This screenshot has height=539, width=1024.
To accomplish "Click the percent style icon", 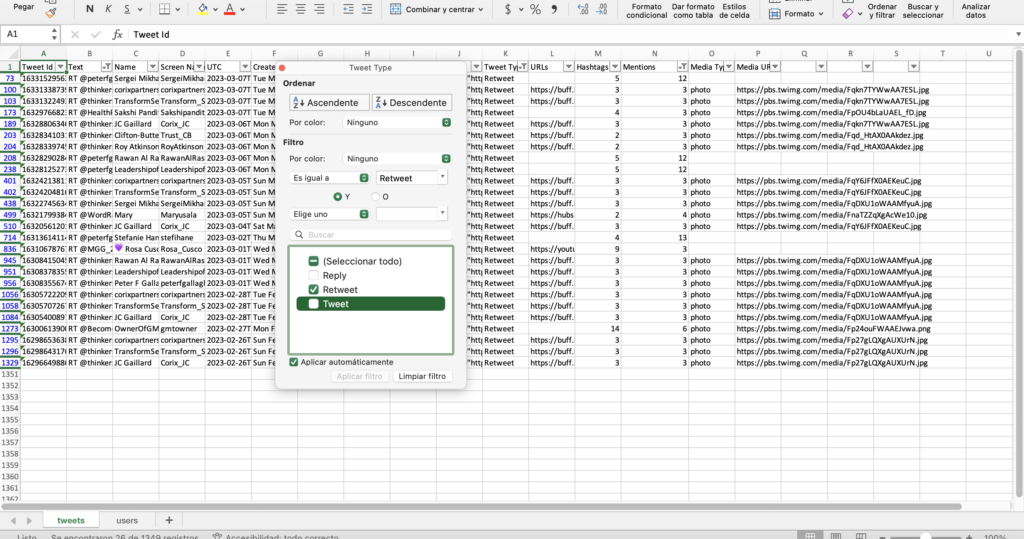I will click(x=536, y=9).
